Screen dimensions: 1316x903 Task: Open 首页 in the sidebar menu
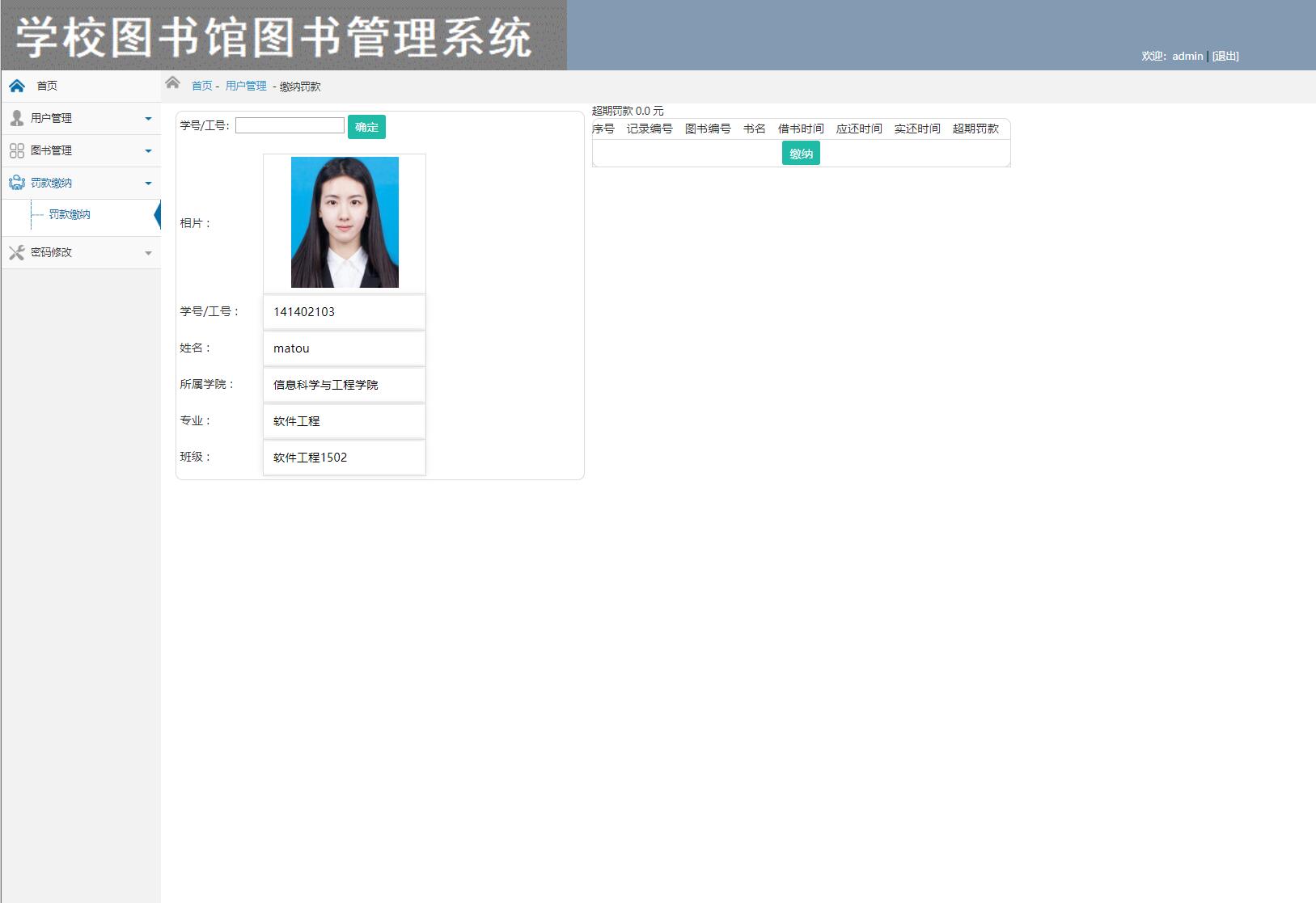pos(47,86)
